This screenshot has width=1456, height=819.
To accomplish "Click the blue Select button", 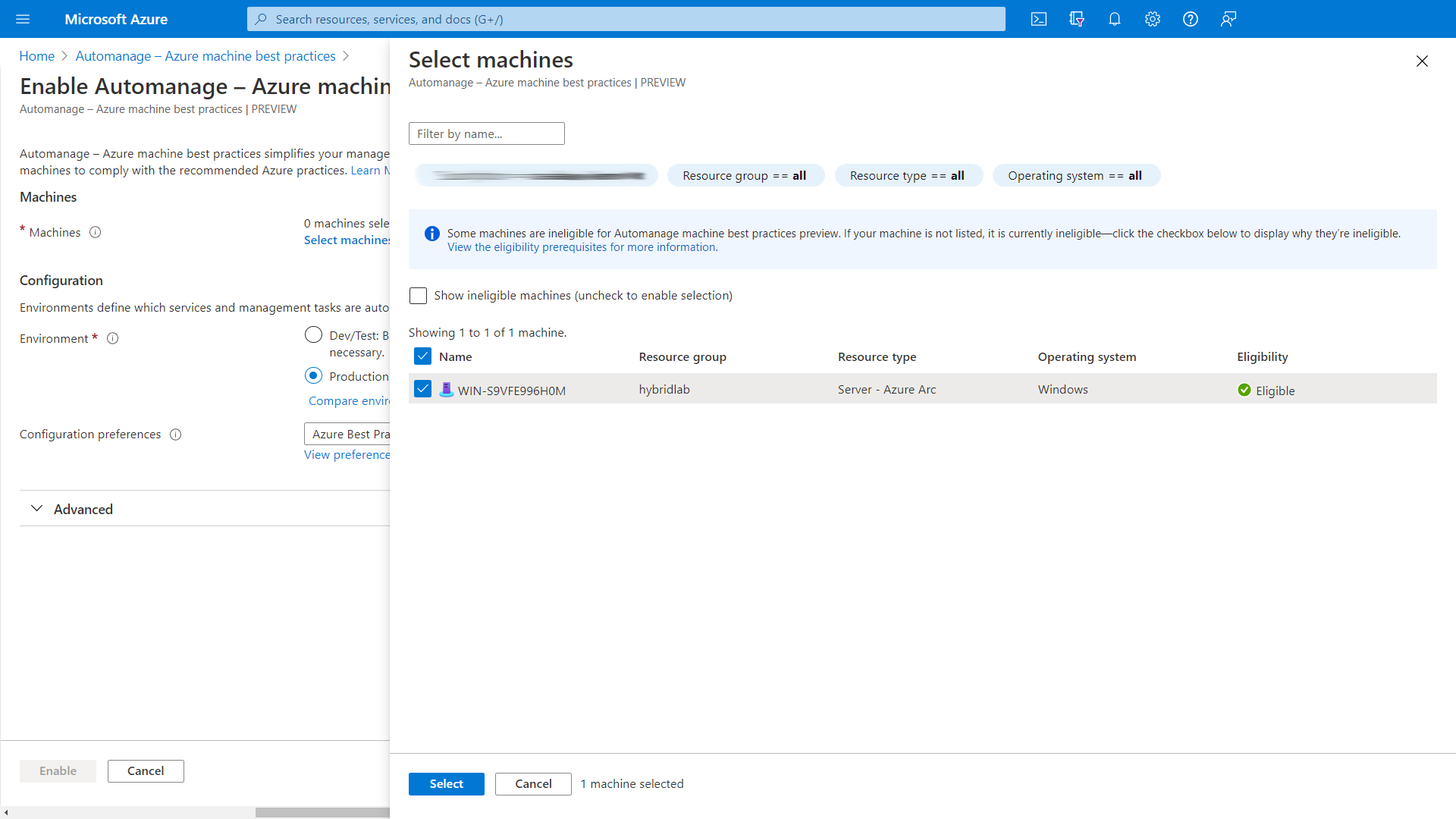I will click(x=446, y=783).
